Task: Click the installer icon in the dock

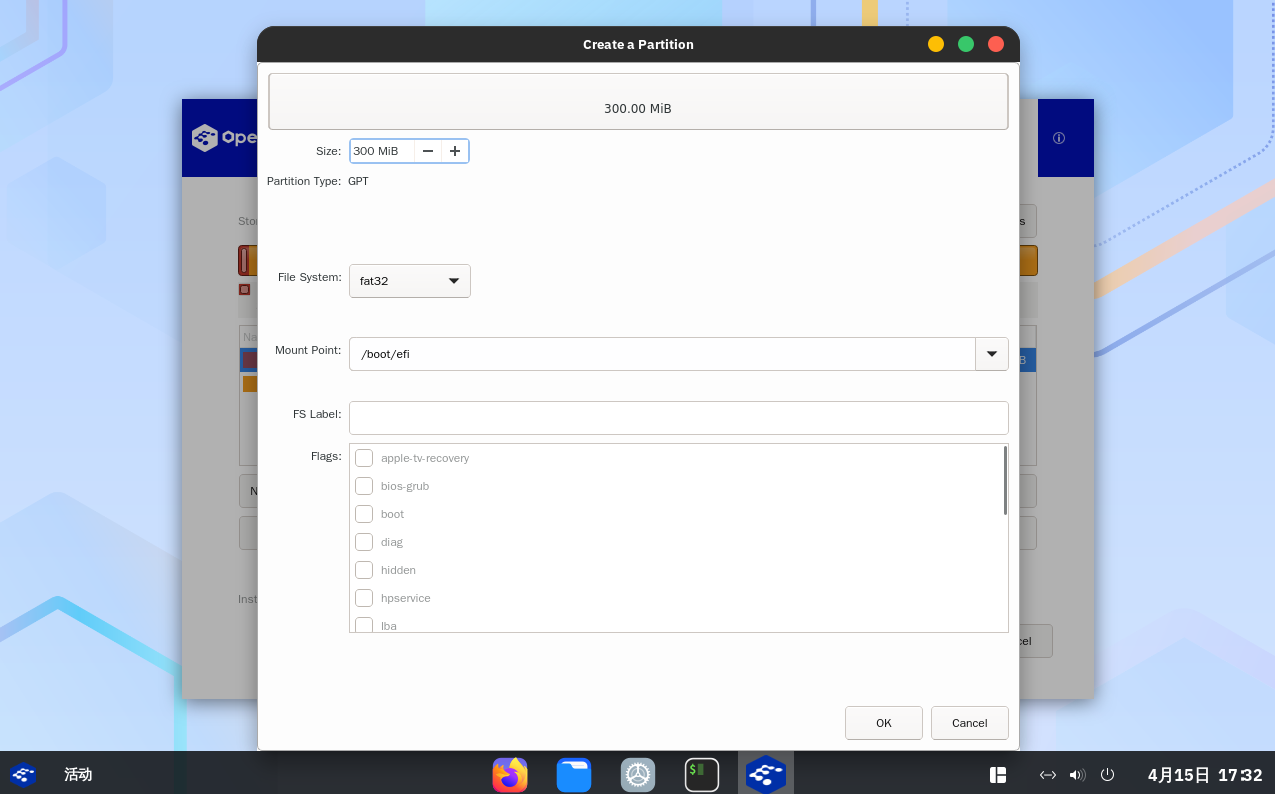Action: [766, 774]
